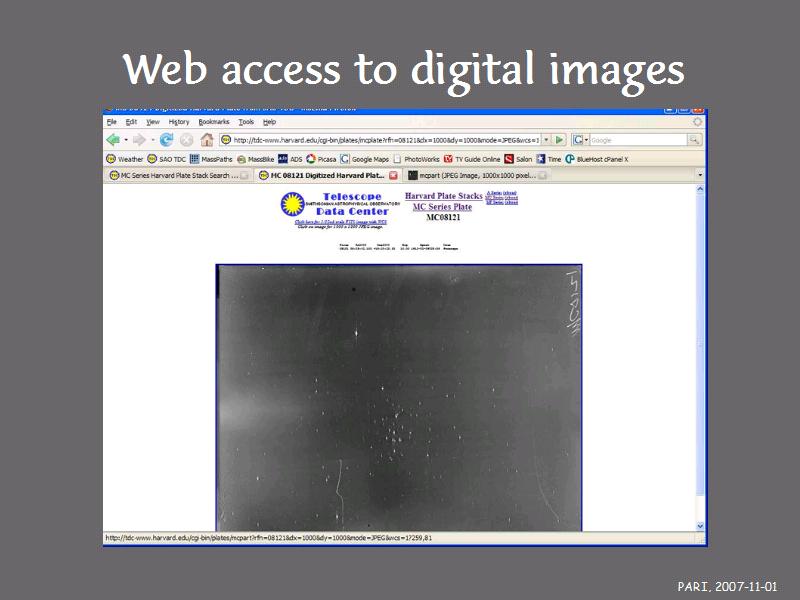Click the Telescope Data Center sun logo
The height and width of the screenshot is (600, 800).
[292, 204]
